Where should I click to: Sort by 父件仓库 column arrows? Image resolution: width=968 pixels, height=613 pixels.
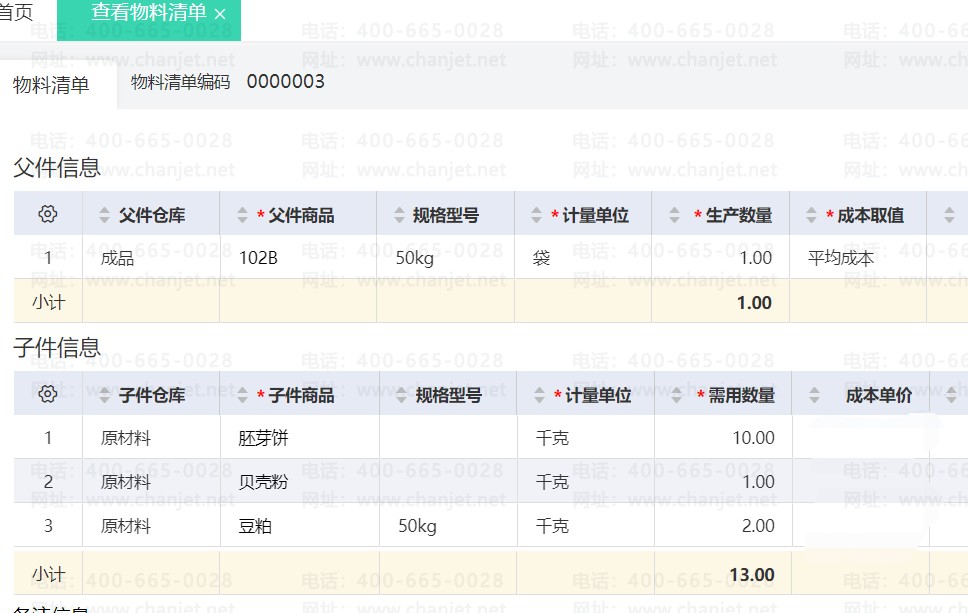(104, 215)
